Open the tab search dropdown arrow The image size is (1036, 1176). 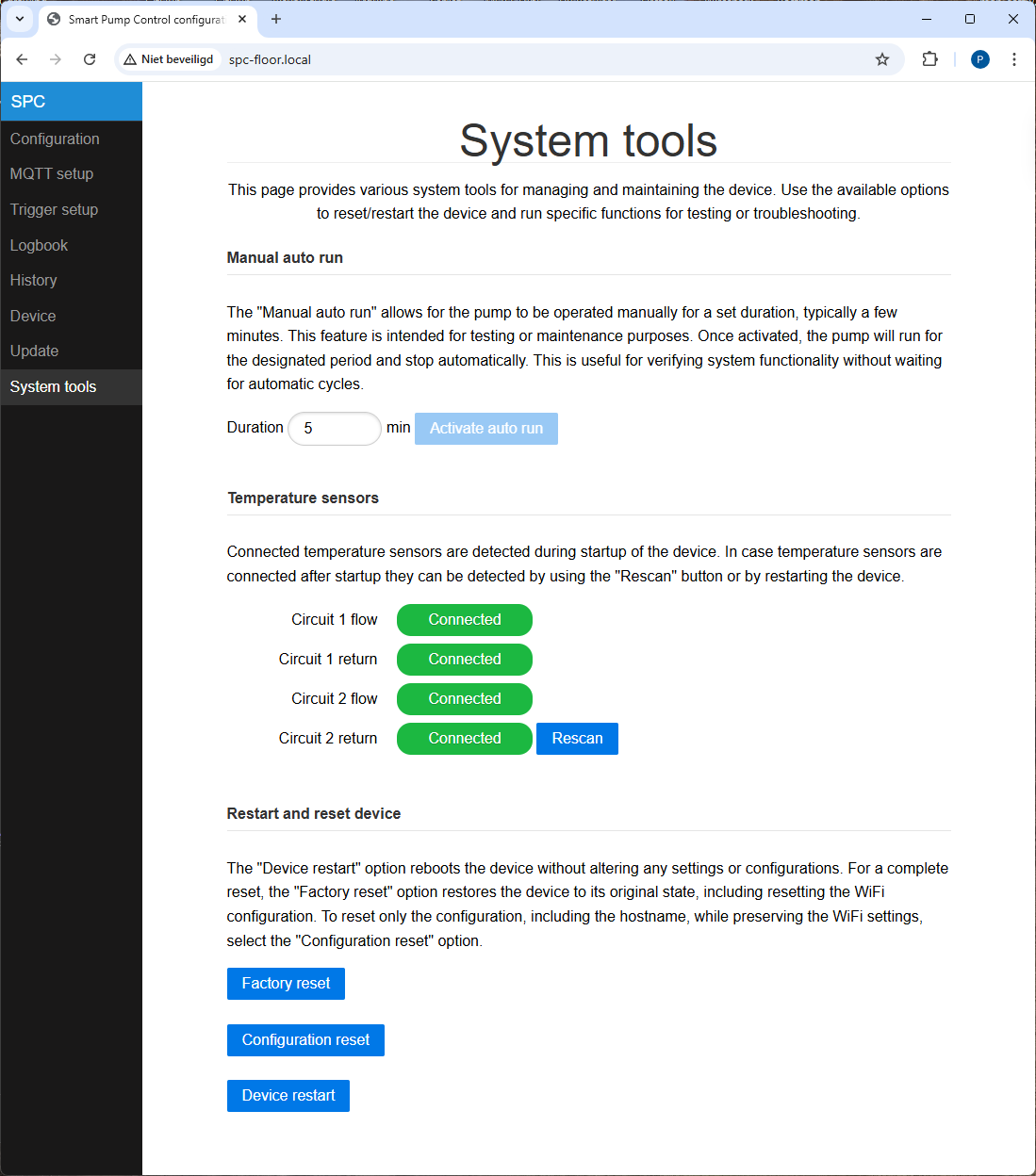pos(20,19)
